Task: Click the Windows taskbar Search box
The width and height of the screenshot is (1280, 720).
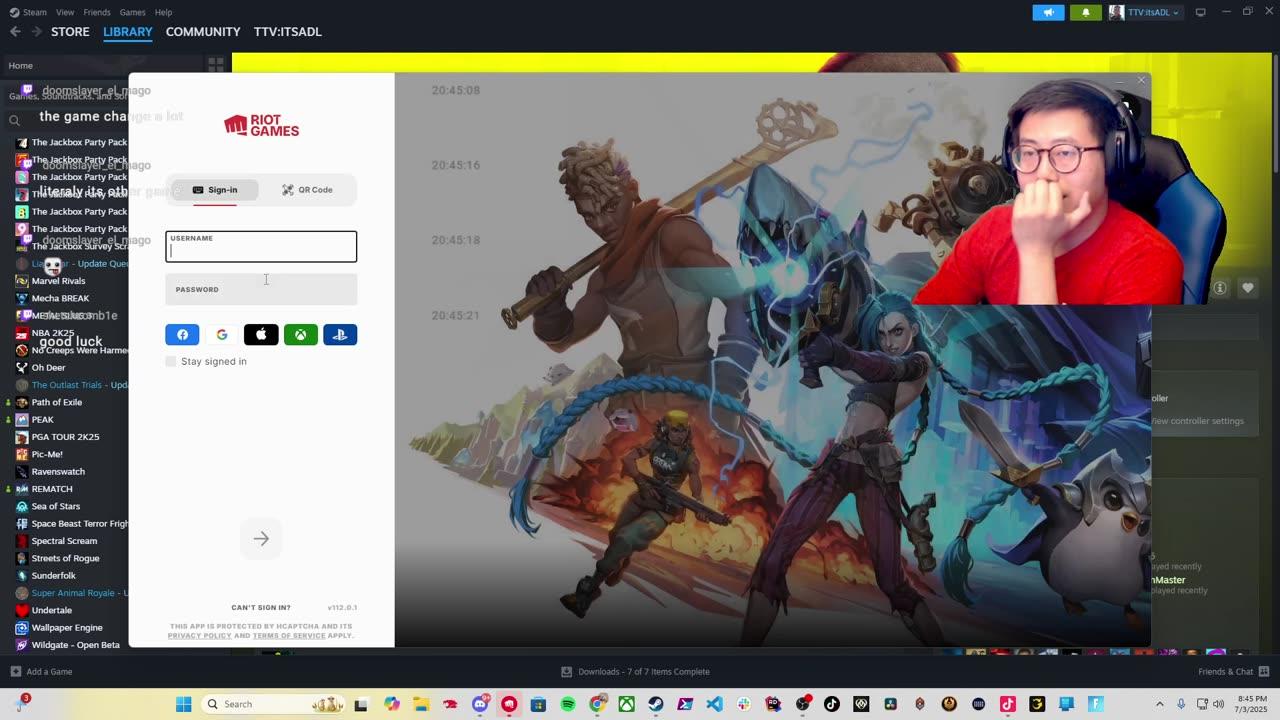Action: [273, 704]
